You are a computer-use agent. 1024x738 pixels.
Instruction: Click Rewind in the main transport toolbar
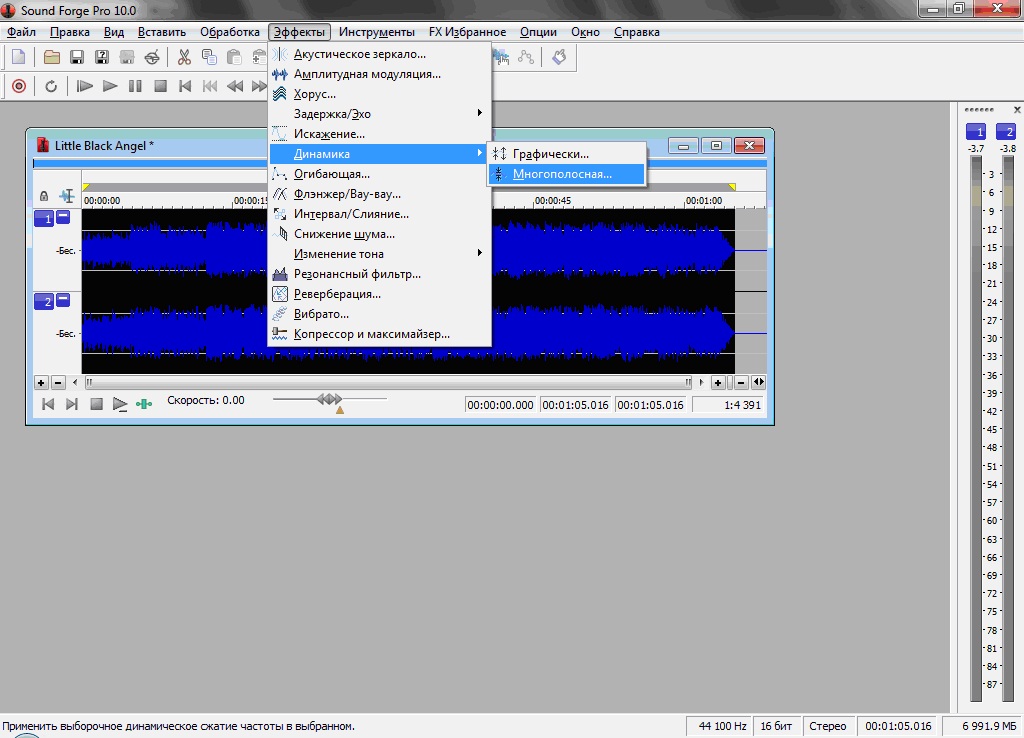click(234, 86)
